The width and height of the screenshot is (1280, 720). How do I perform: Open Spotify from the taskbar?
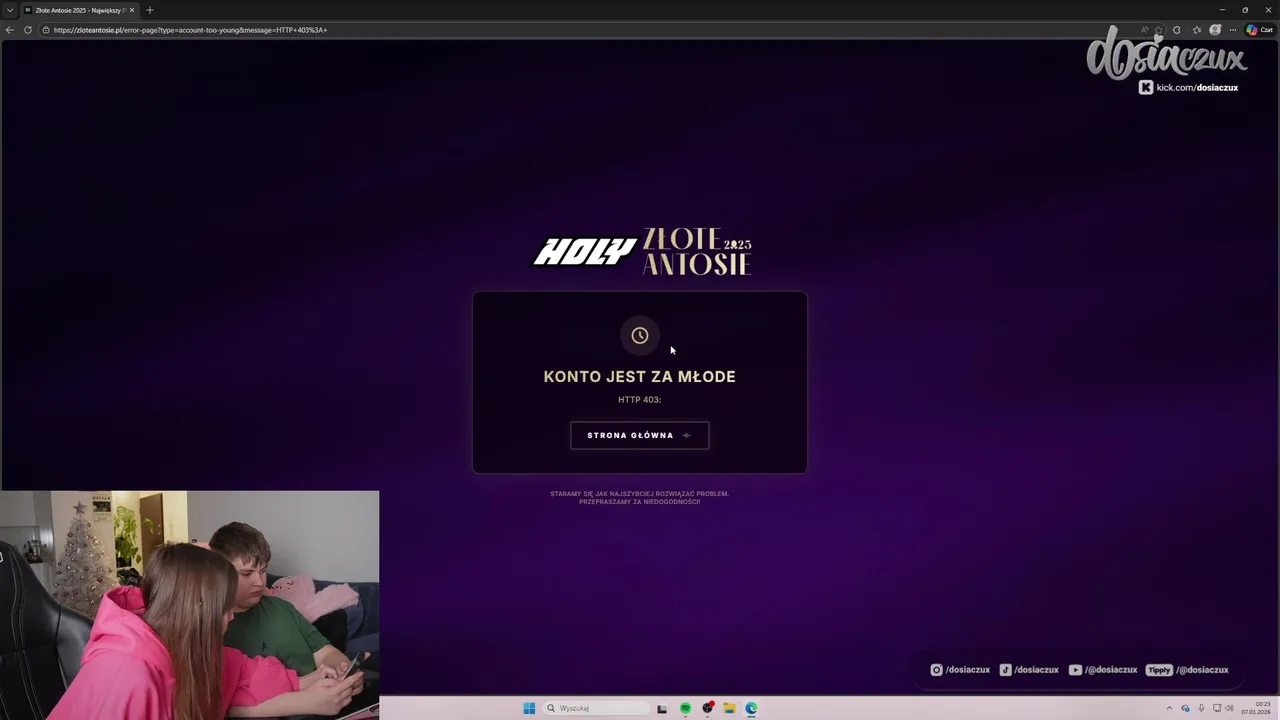[685, 708]
